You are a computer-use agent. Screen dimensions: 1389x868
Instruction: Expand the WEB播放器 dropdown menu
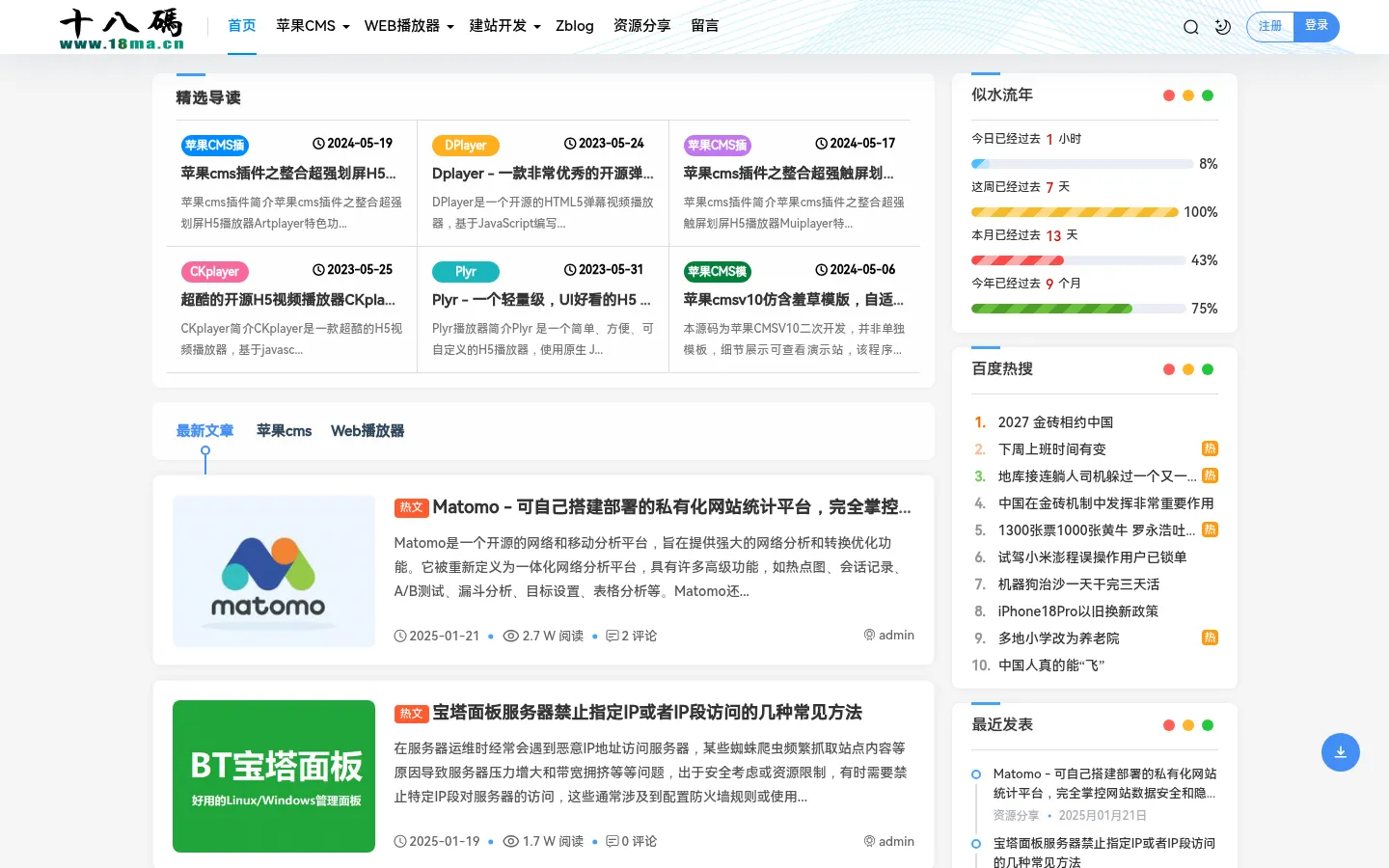pos(409,26)
